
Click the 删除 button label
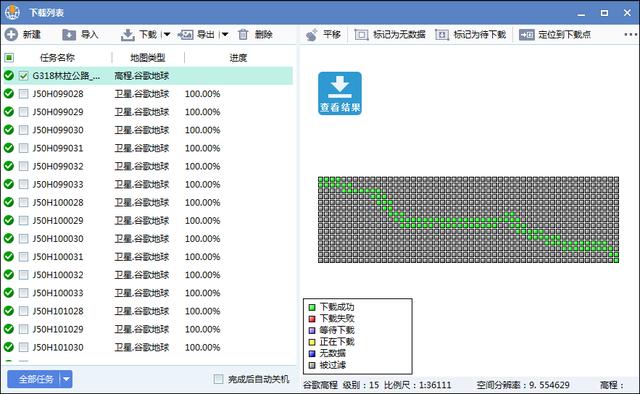[264, 35]
